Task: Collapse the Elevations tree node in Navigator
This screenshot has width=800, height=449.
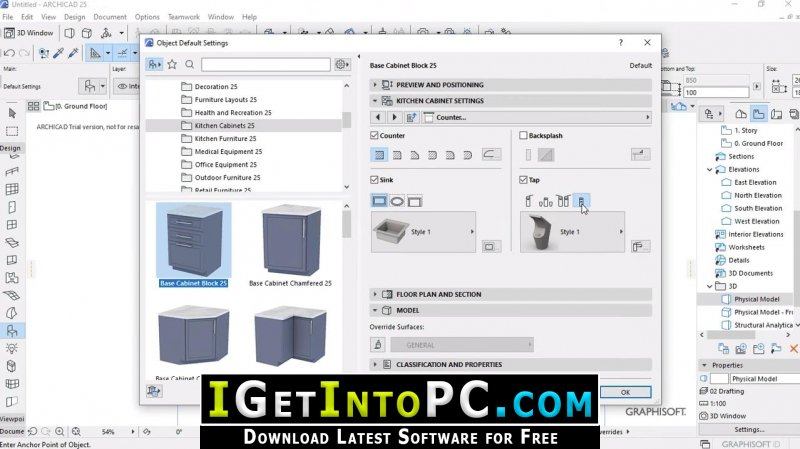Action: point(709,169)
